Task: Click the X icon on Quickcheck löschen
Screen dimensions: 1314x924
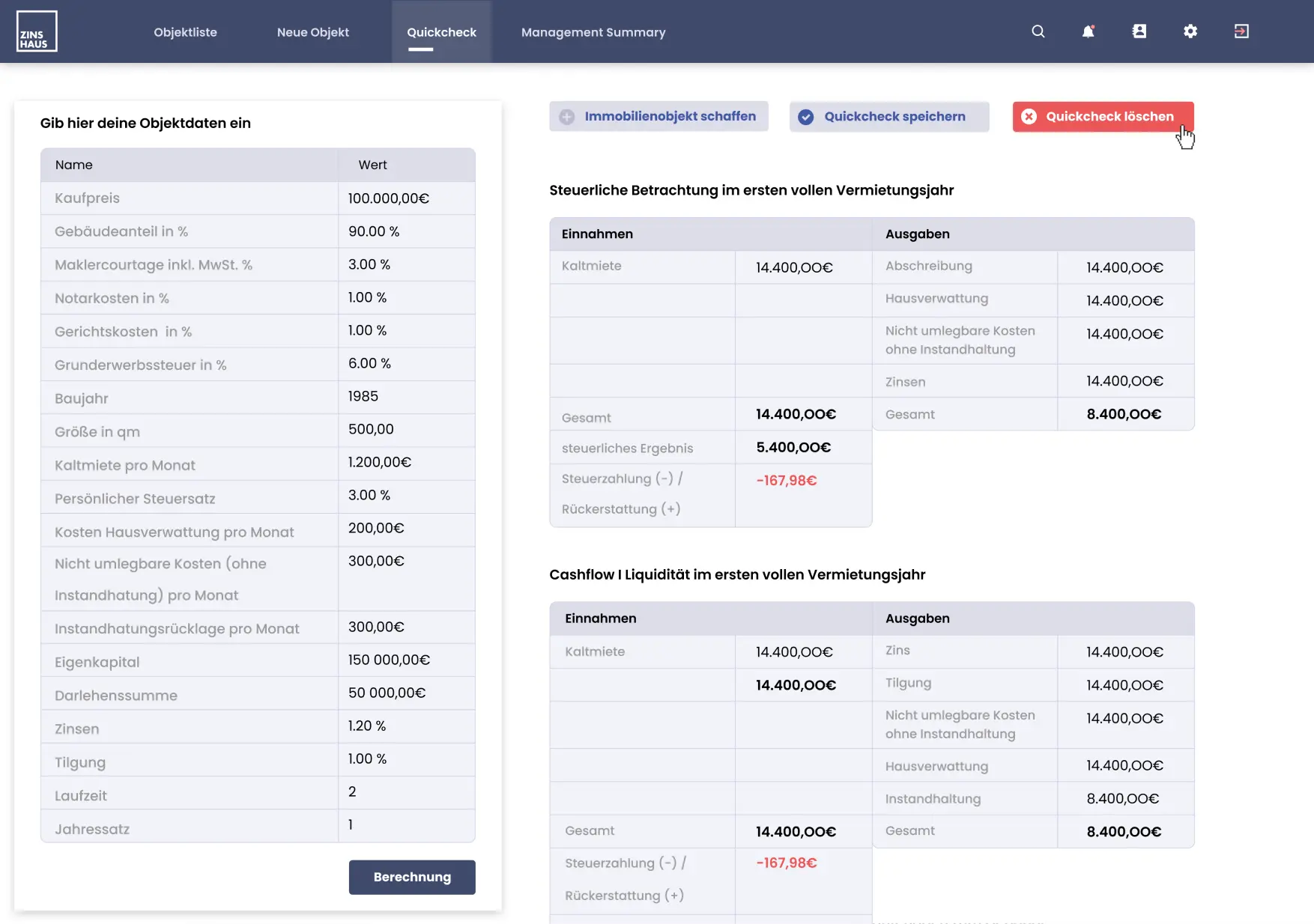Action: [x=1029, y=116]
